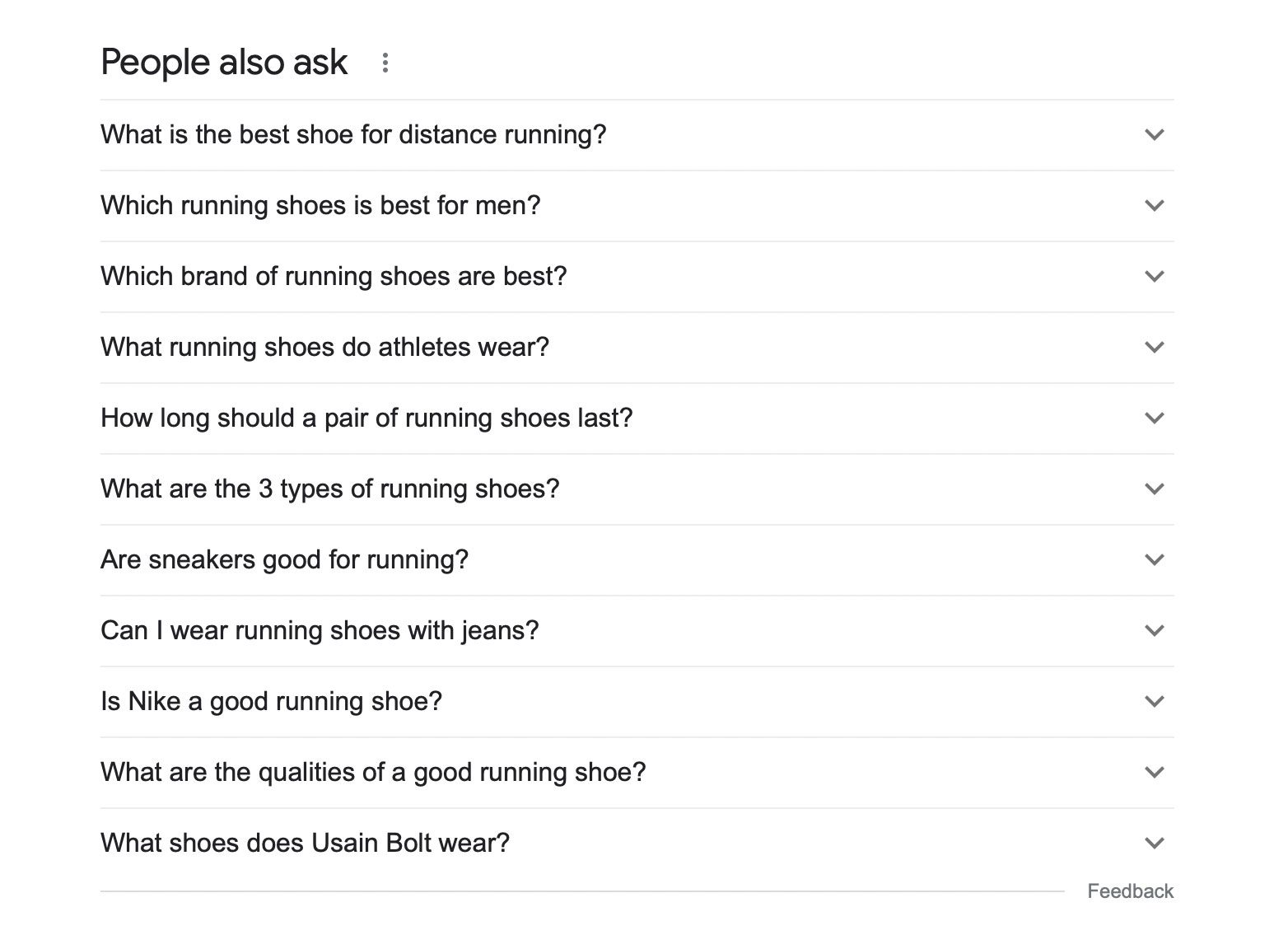Open "What are the qualities of a good running shoe?"
Screen dimensions: 1288x949
pos(1155,772)
